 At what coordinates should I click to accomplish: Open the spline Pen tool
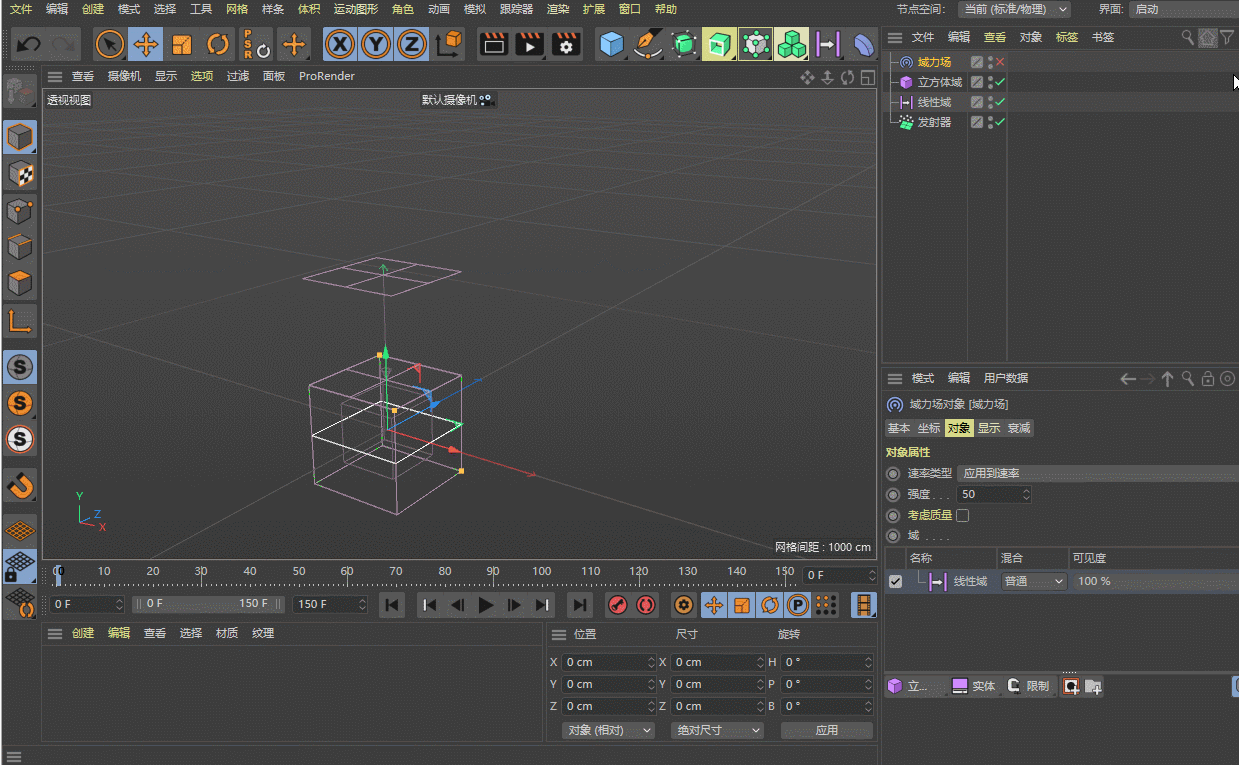coord(649,45)
